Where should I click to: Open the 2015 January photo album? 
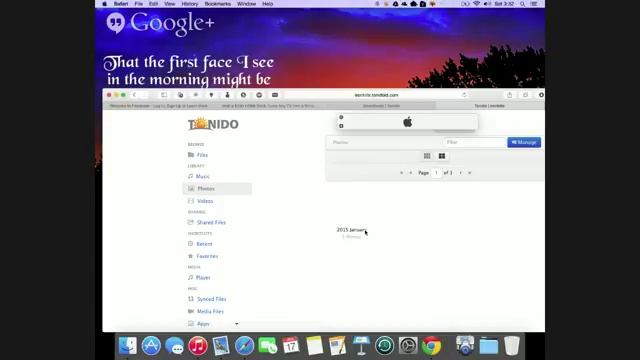coord(351,230)
